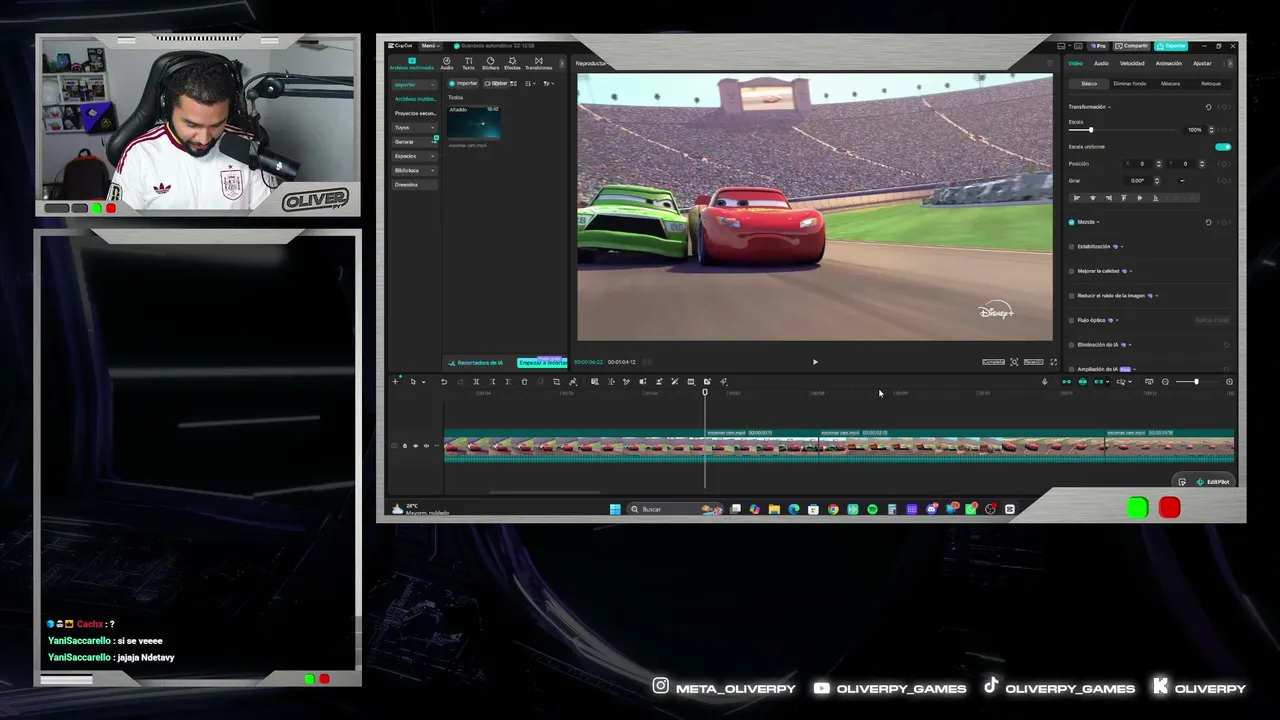
Task: Reset the Mezcla settings
Action: (x=1208, y=222)
